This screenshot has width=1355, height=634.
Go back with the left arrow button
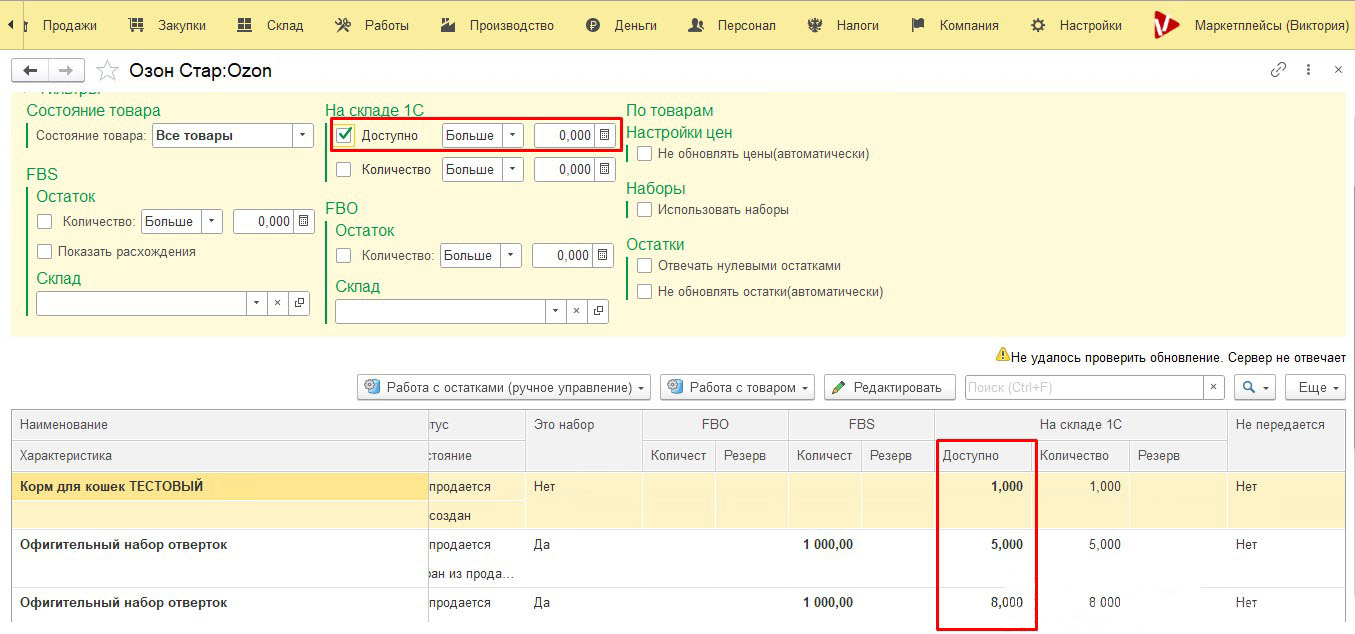(x=30, y=70)
